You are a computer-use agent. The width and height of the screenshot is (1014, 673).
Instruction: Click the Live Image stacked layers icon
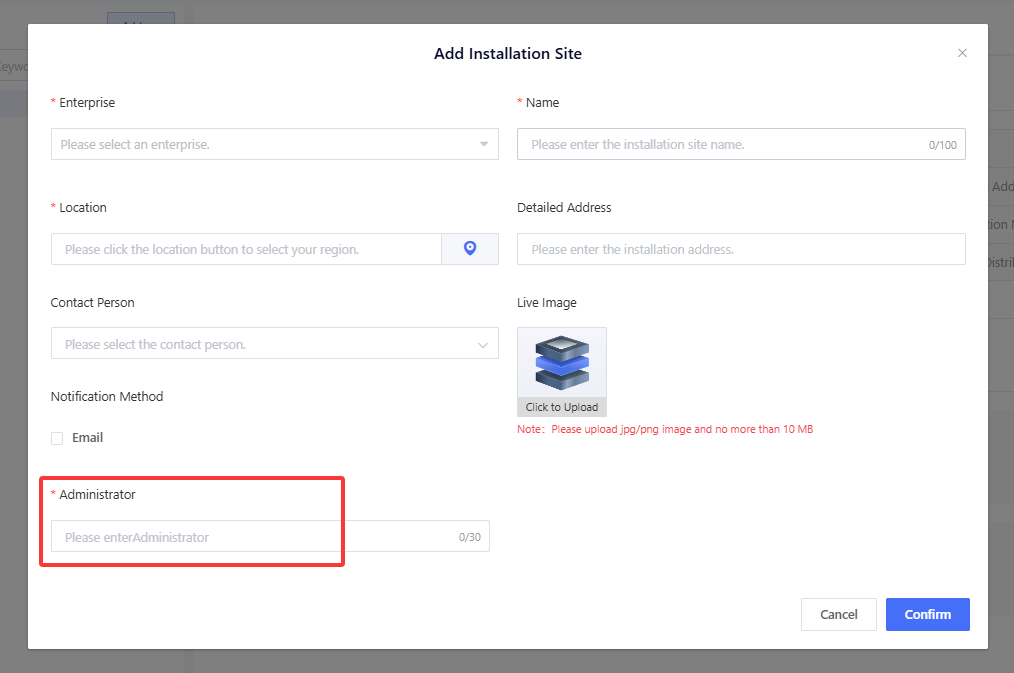coord(562,362)
